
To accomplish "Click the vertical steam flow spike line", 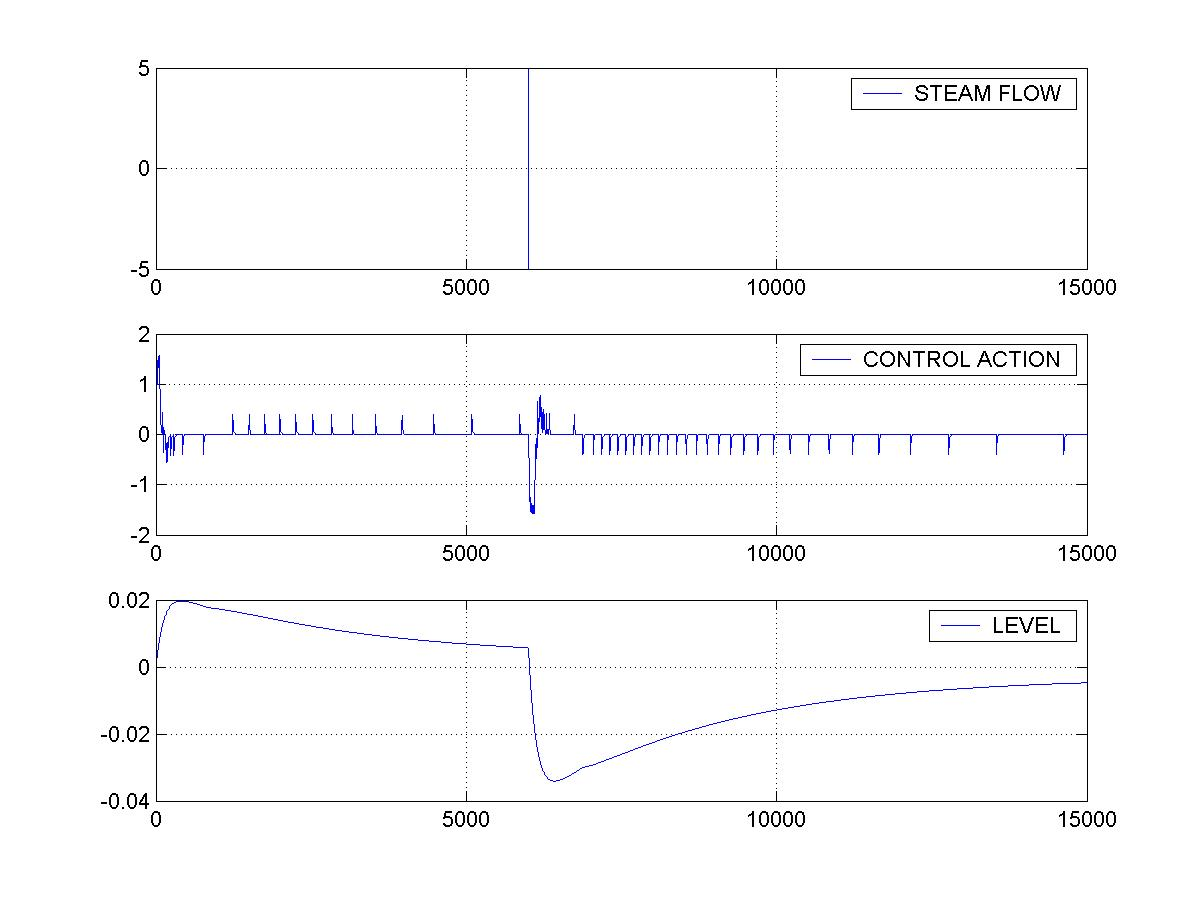I will point(528,169).
